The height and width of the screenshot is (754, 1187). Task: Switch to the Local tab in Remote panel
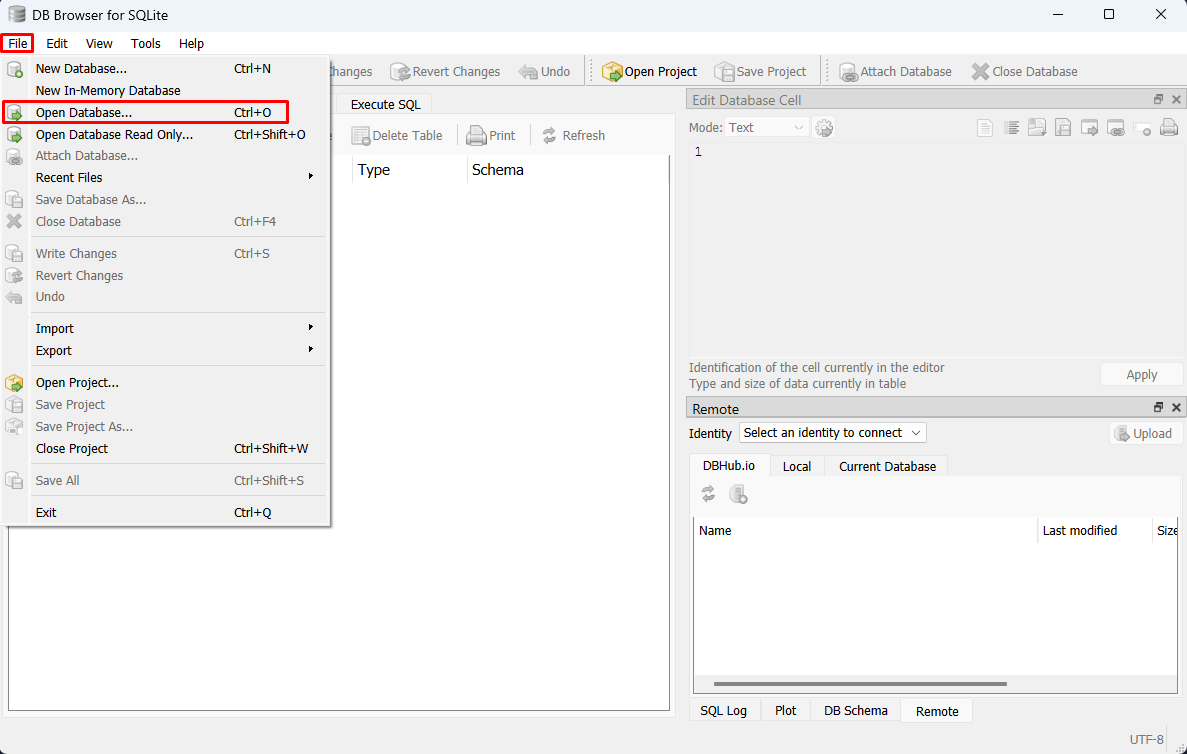point(797,465)
